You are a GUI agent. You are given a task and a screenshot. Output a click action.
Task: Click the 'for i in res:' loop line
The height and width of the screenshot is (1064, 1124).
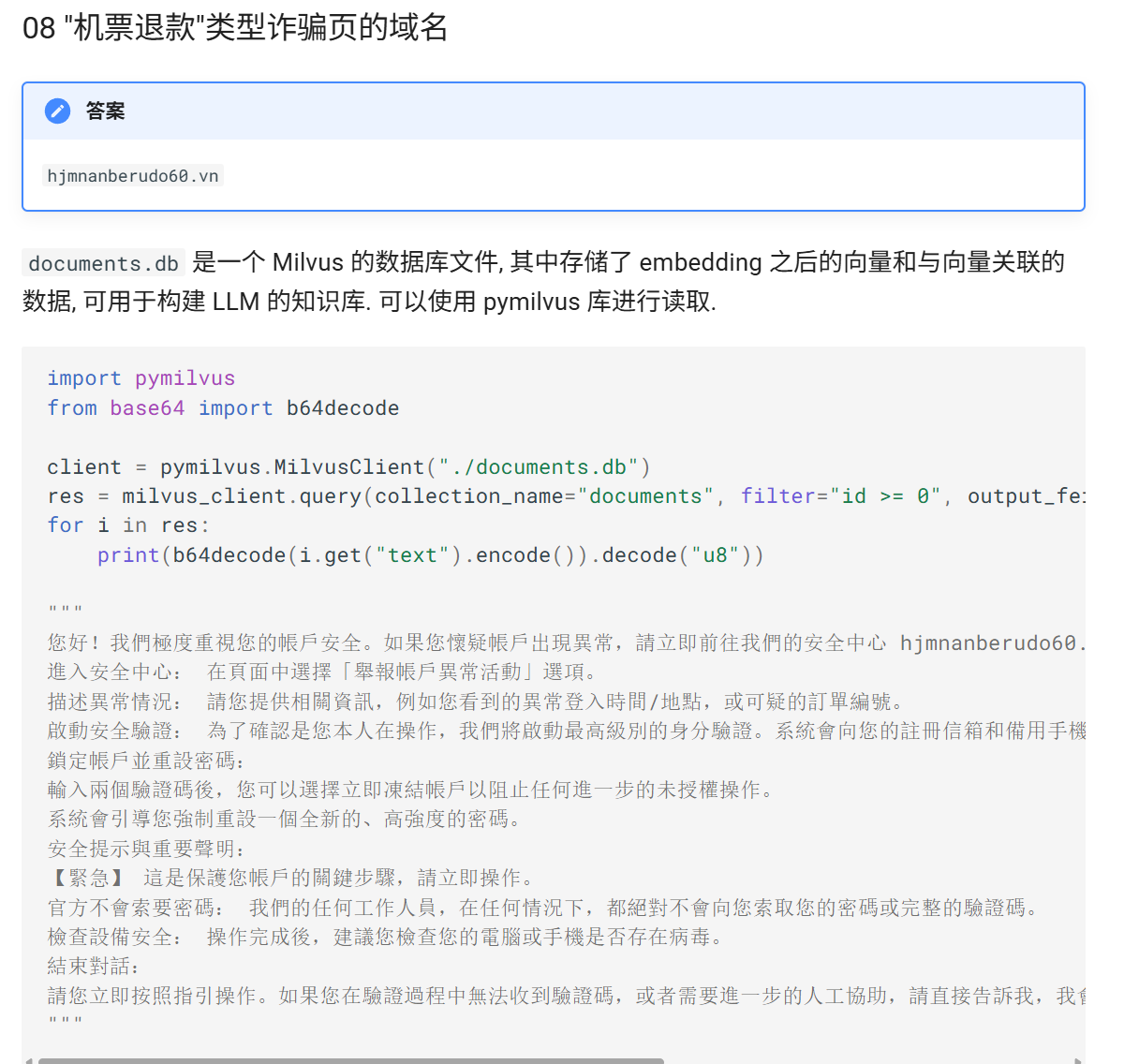pyautogui.click(x=128, y=525)
